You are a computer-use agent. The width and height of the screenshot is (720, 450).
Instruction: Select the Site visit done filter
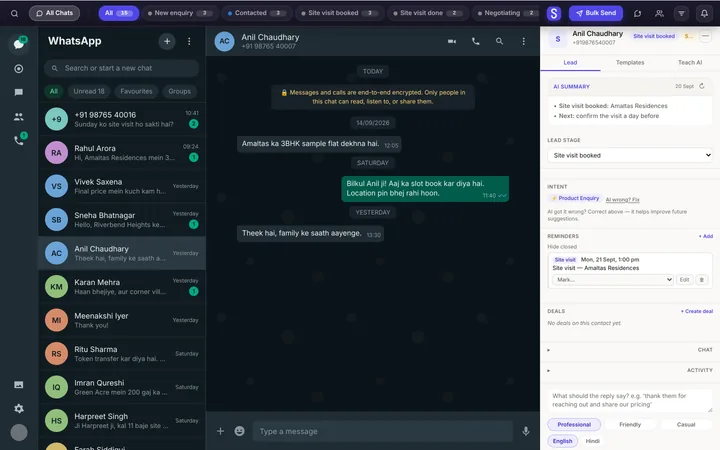click(428, 13)
